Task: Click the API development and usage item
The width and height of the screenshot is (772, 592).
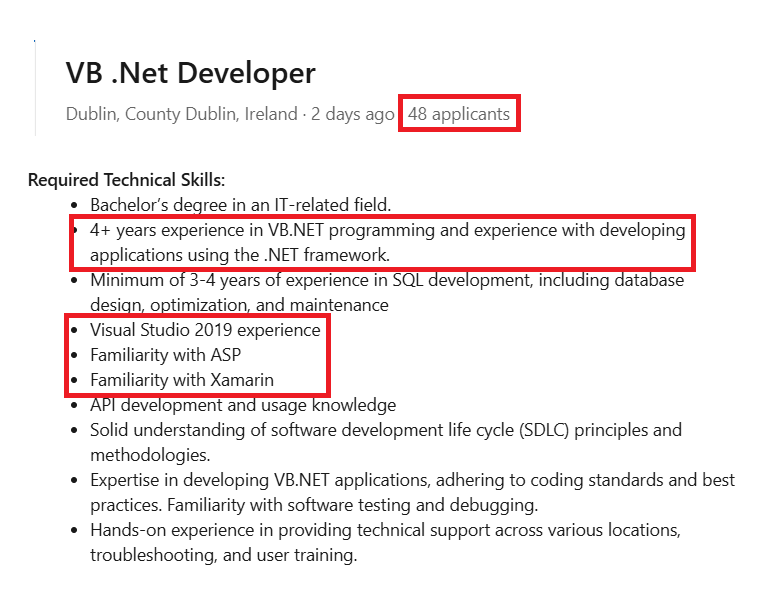Action: (243, 405)
